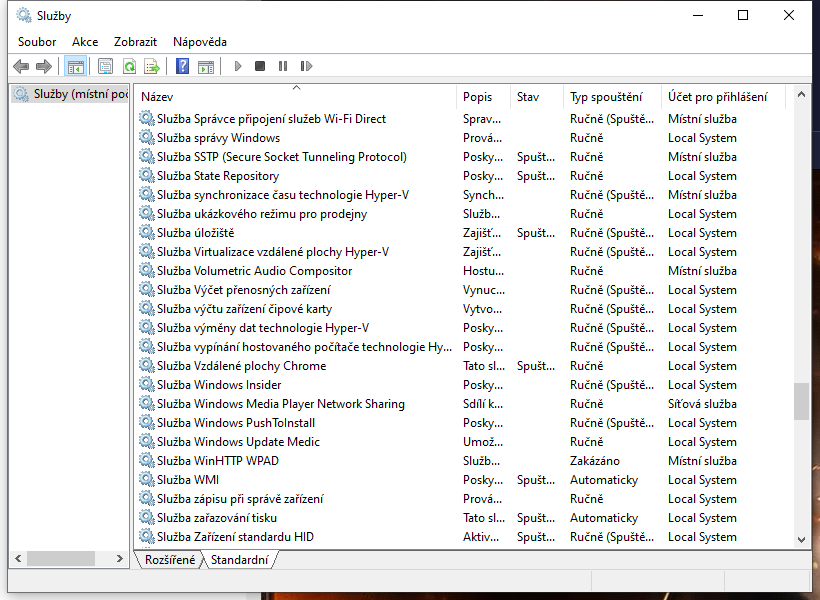
Task: Open the Akce menu
Action: point(85,42)
